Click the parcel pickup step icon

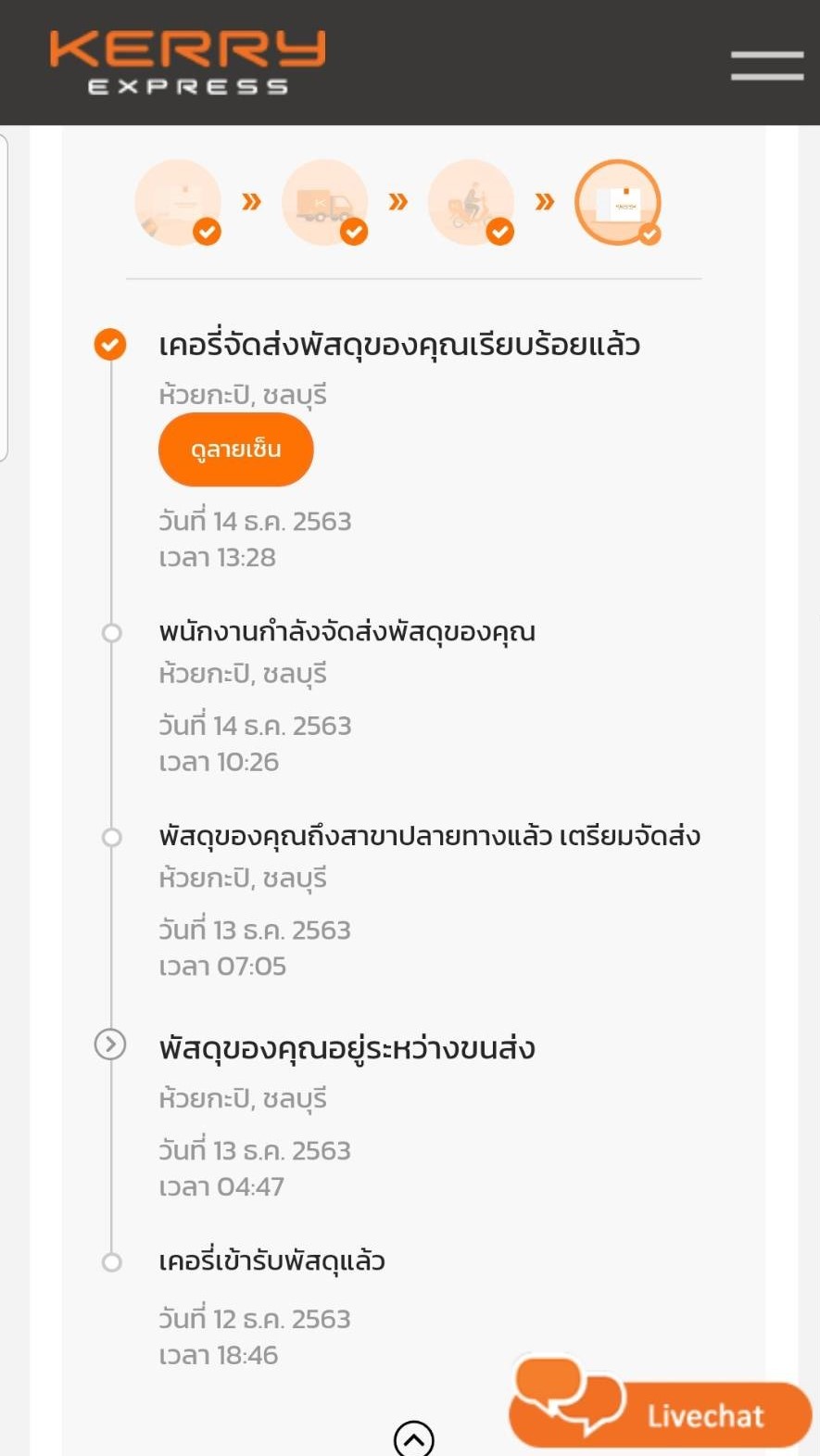tap(178, 202)
